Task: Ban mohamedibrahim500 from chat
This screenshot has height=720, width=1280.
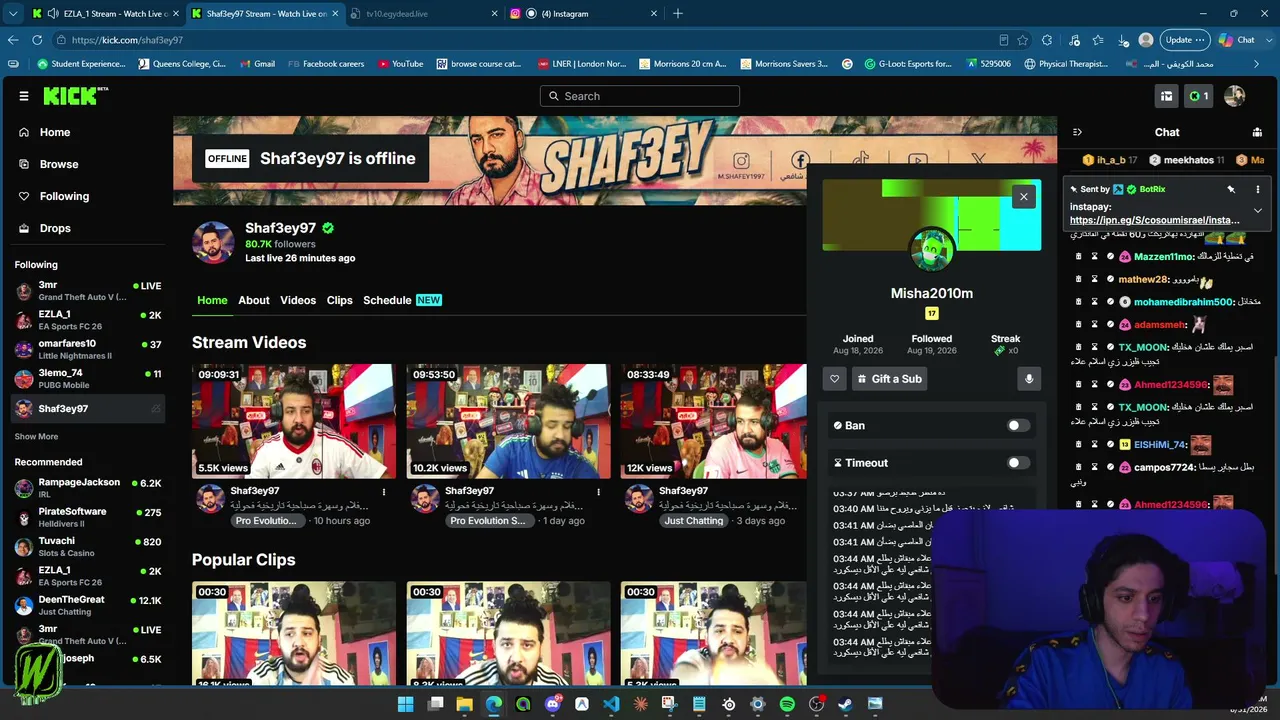Action: [x=1110, y=302]
